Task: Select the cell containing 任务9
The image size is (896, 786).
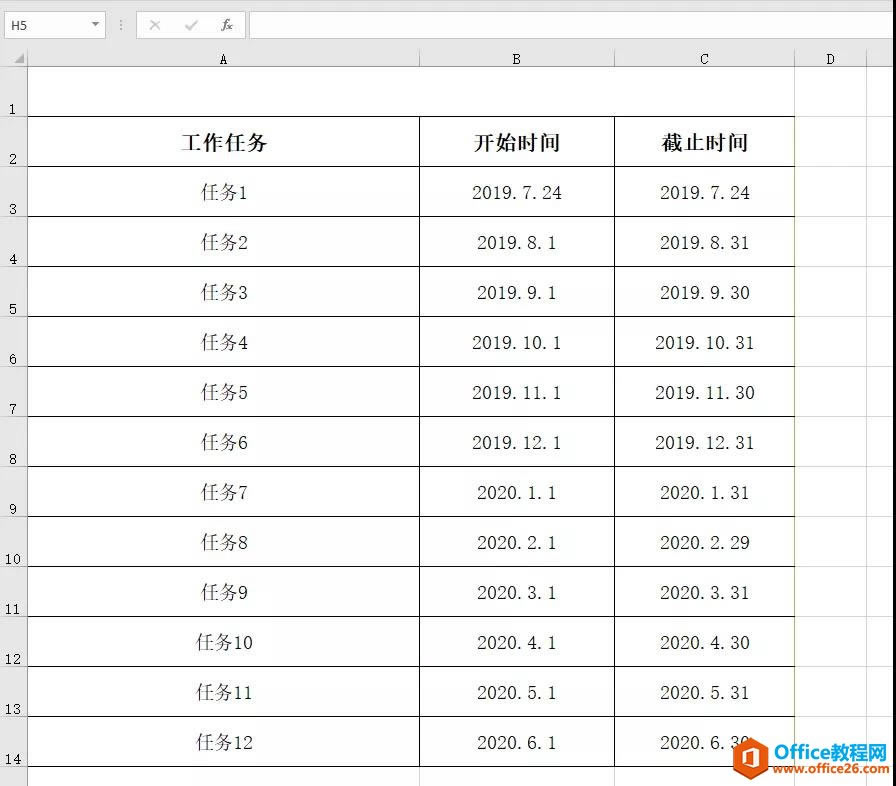Action: (x=223, y=592)
